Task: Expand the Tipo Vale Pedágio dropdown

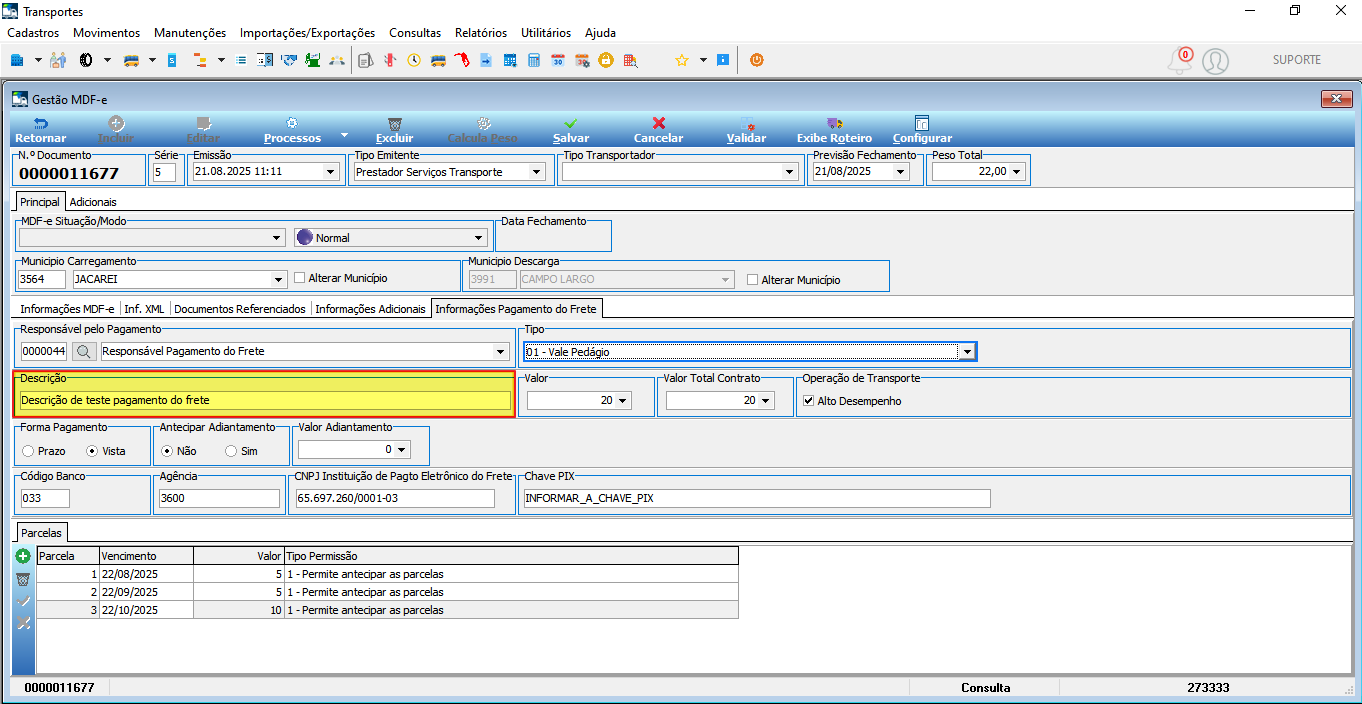Action: click(x=966, y=352)
